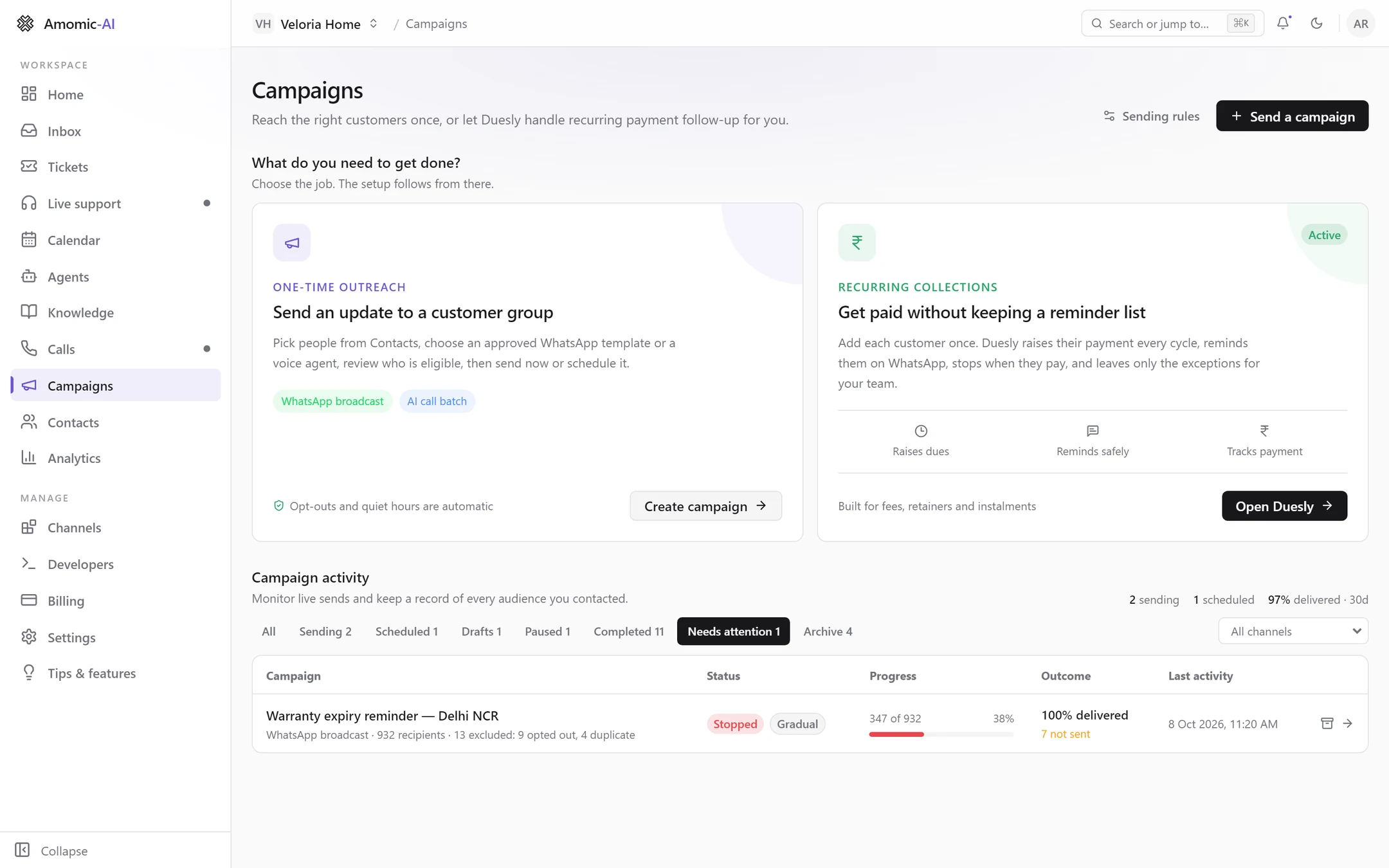Click the Amomic-AI logo icon

[x=25, y=24]
